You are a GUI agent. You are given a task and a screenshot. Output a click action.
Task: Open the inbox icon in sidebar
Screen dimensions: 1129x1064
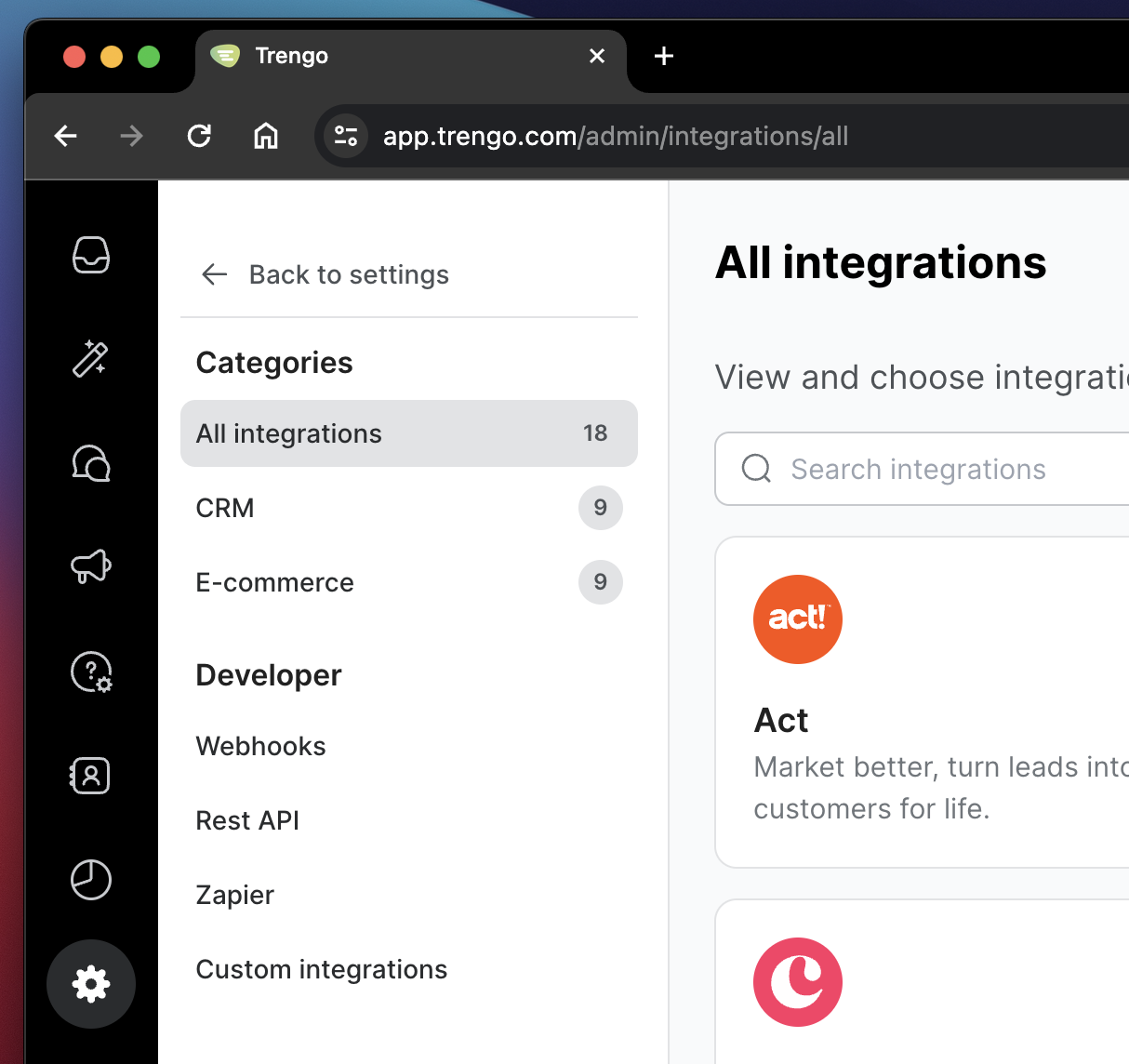tap(91, 255)
